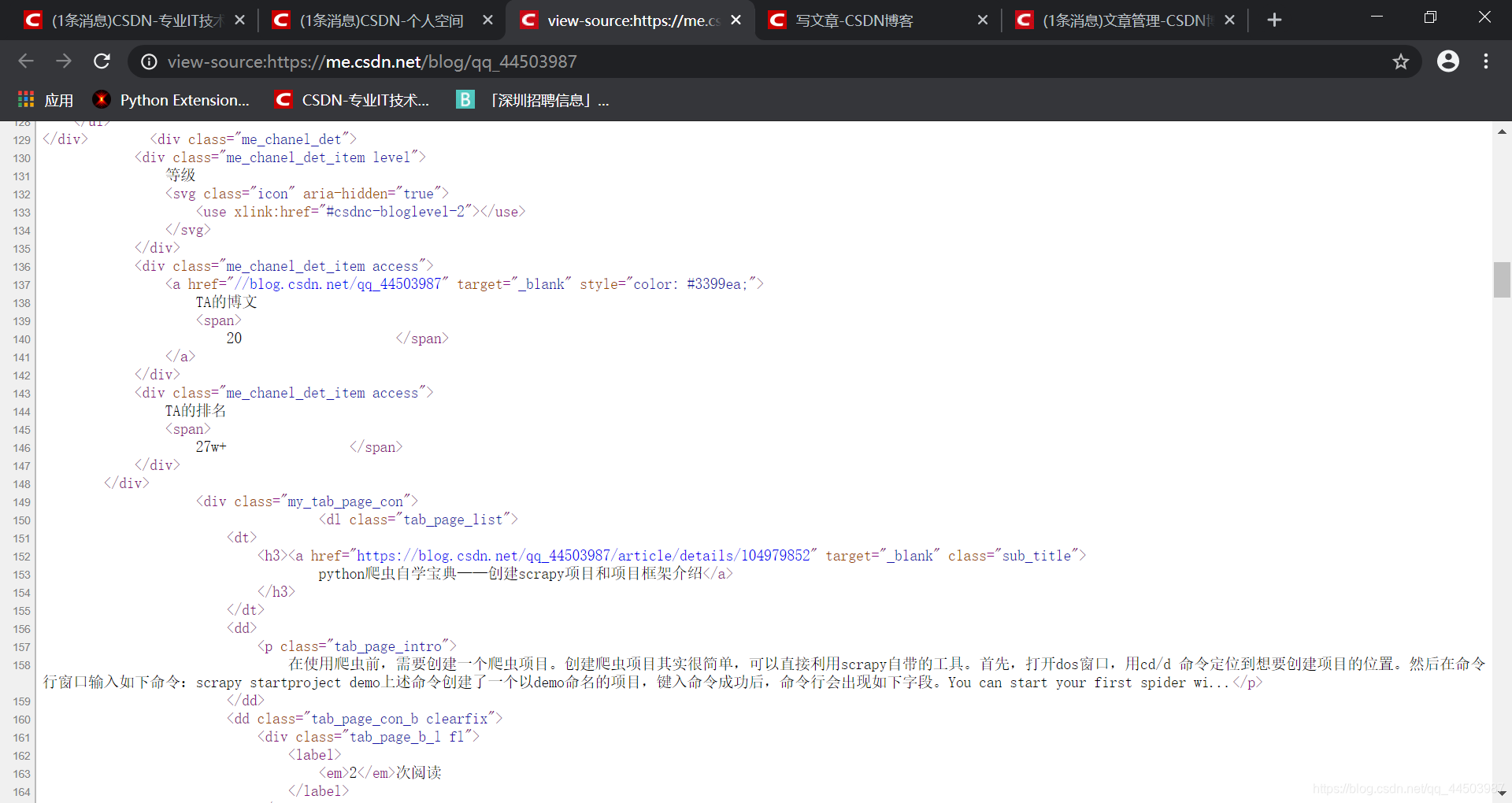
Task: Open the 应用 apps shortcut in the bookmarks bar
Action: point(46,100)
